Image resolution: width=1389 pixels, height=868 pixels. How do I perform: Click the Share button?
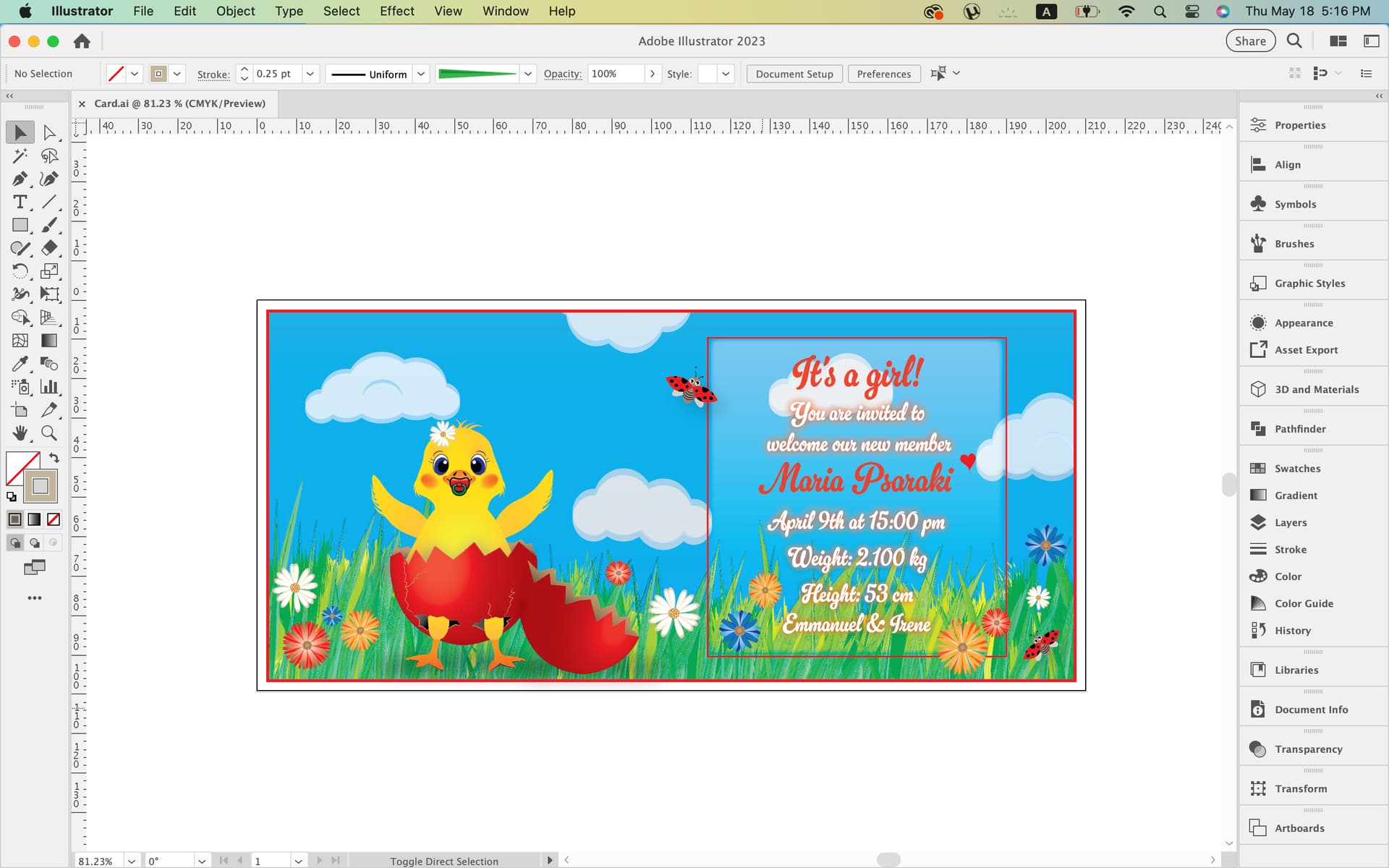pyautogui.click(x=1249, y=41)
